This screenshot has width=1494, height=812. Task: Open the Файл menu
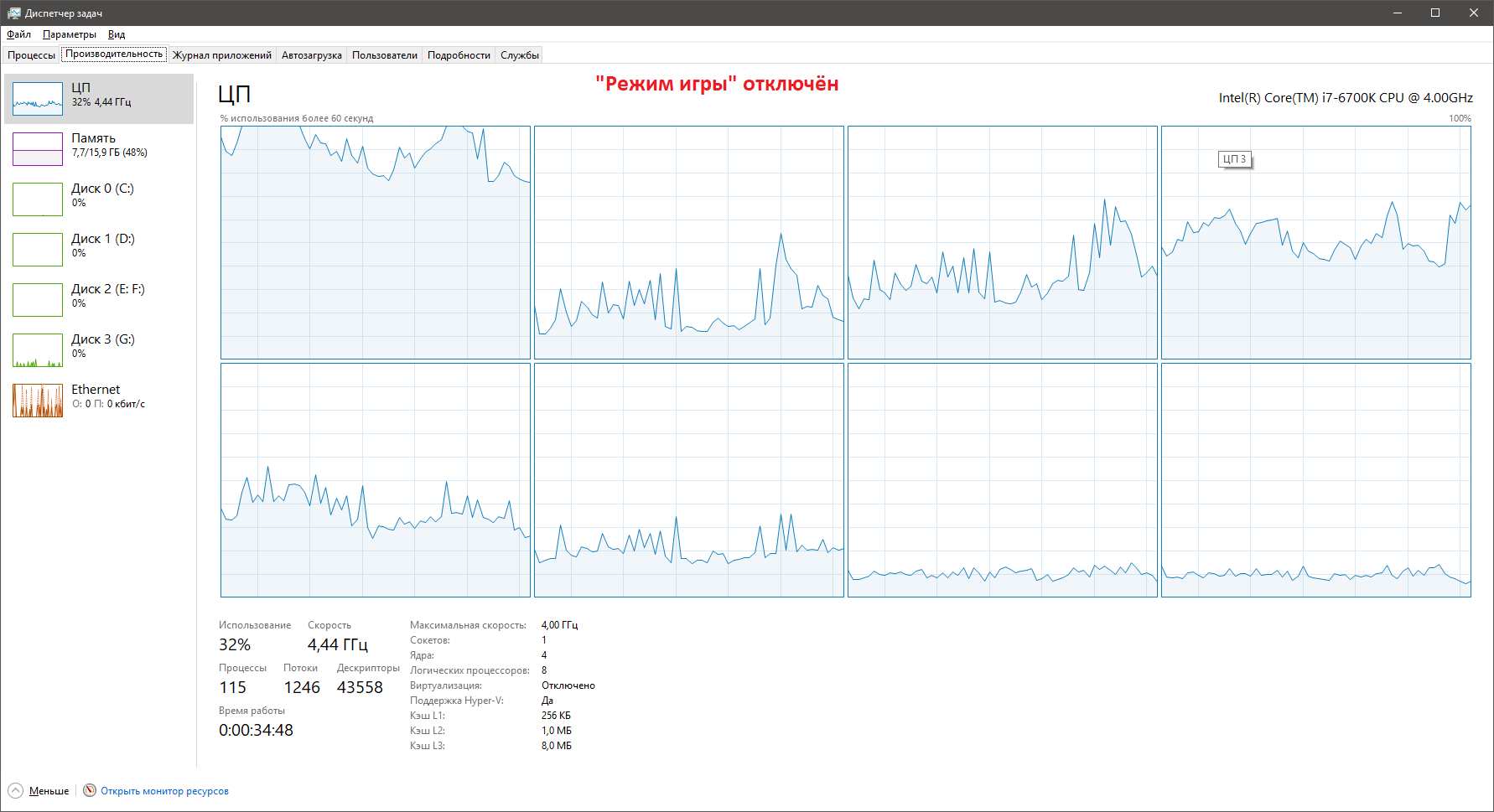coord(18,34)
